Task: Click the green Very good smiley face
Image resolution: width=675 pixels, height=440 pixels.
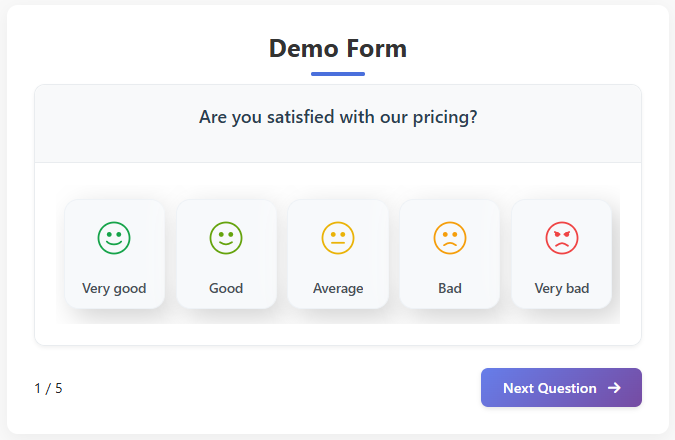Action: (x=114, y=238)
